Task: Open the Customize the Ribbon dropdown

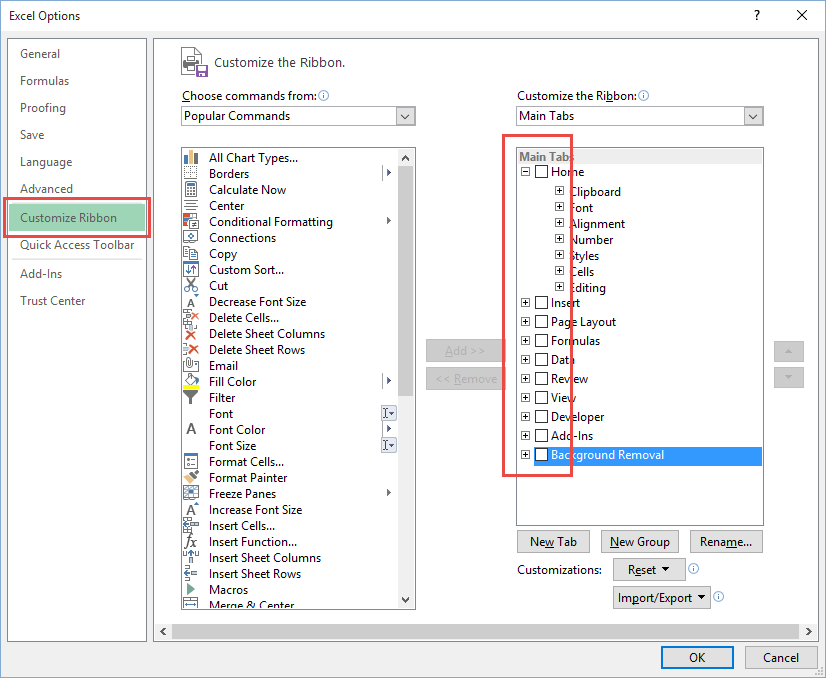Action: 753,116
